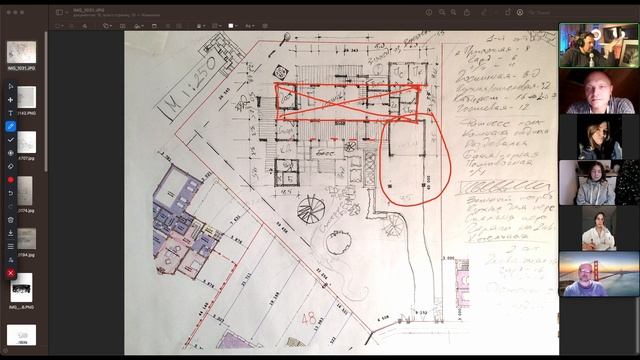The image size is (640, 360).
Task: Open the Shapes dropdown in markup bar
Action: tap(107, 26)
